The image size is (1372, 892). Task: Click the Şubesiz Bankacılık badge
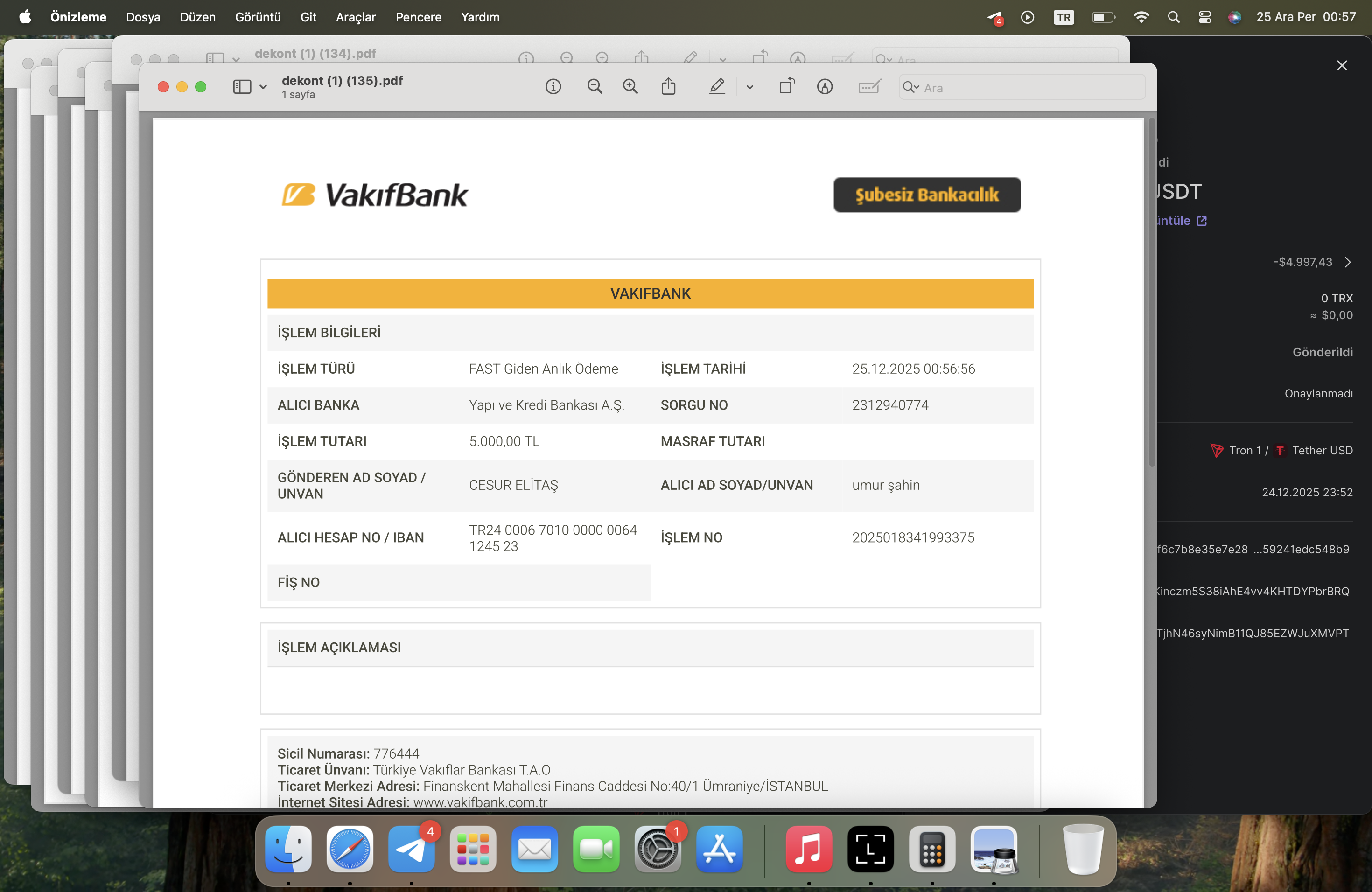coord(927,195)
